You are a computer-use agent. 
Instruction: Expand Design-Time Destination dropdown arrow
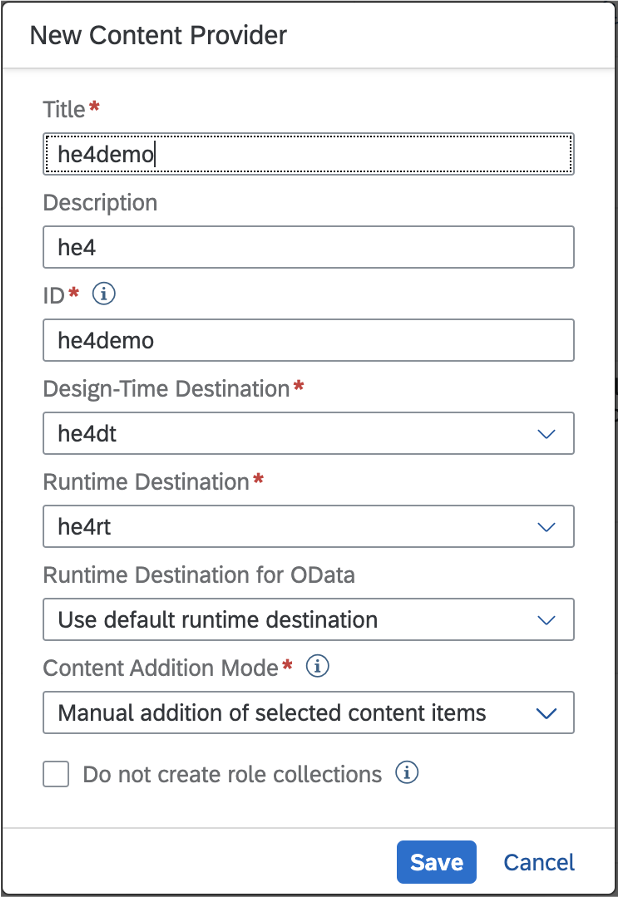point(546,434)
